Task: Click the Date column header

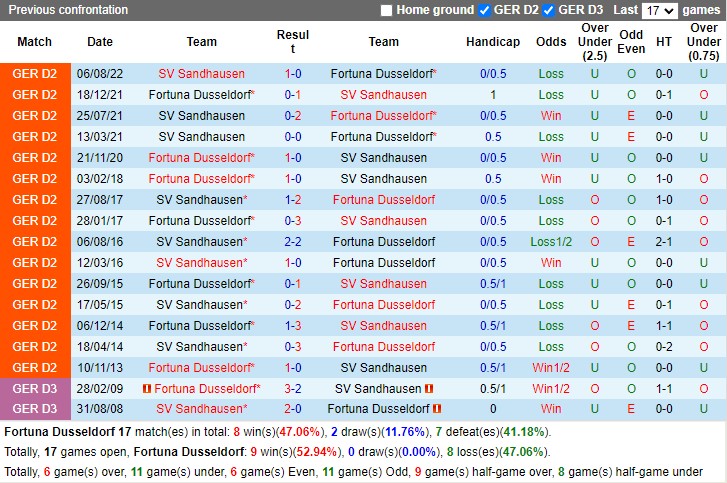Action: [x=100, y=42]
